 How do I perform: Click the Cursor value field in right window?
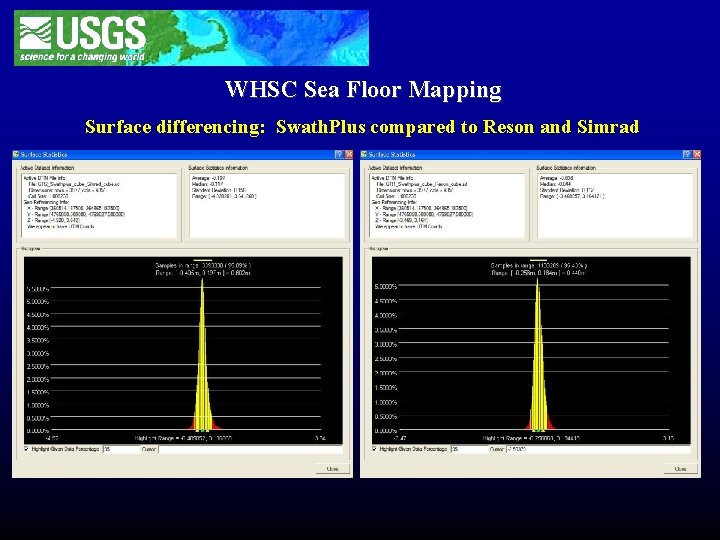[598, 449]
